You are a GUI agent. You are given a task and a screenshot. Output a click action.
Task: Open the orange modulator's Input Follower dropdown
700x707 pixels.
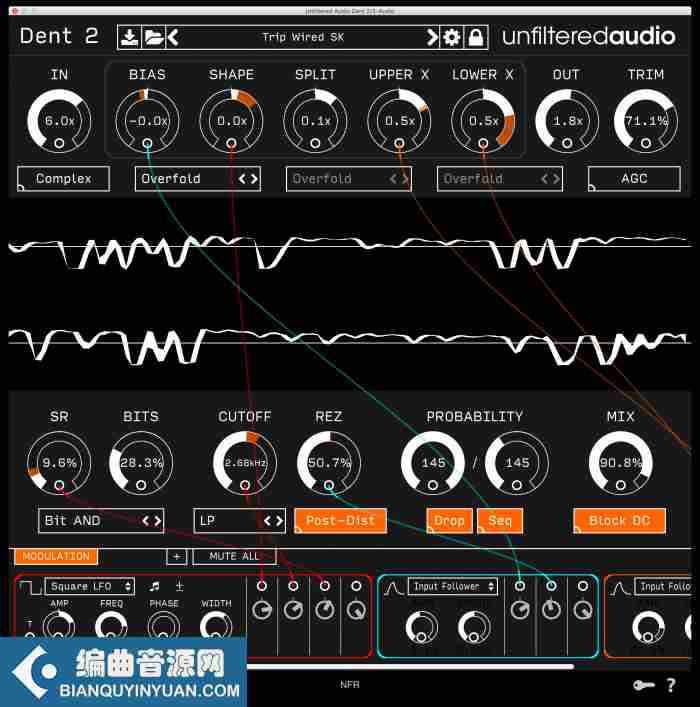(663, 586)
